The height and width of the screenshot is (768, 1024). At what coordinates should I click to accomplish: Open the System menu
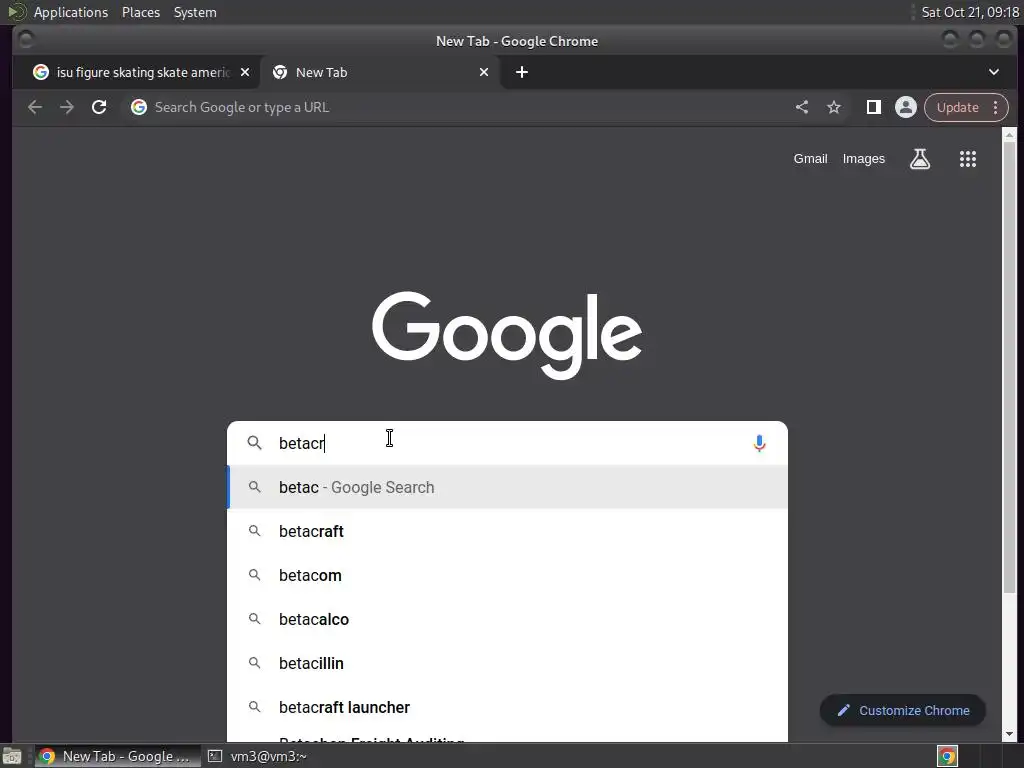pyautogui.click(x=195, y=12)
